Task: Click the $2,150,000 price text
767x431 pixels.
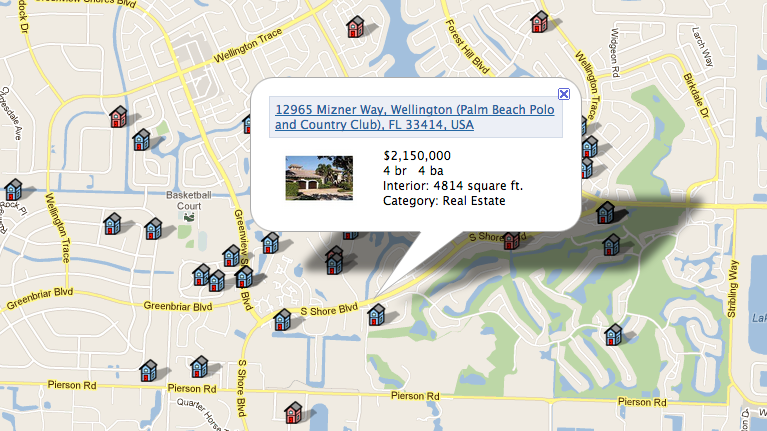Action: [417, 156]
